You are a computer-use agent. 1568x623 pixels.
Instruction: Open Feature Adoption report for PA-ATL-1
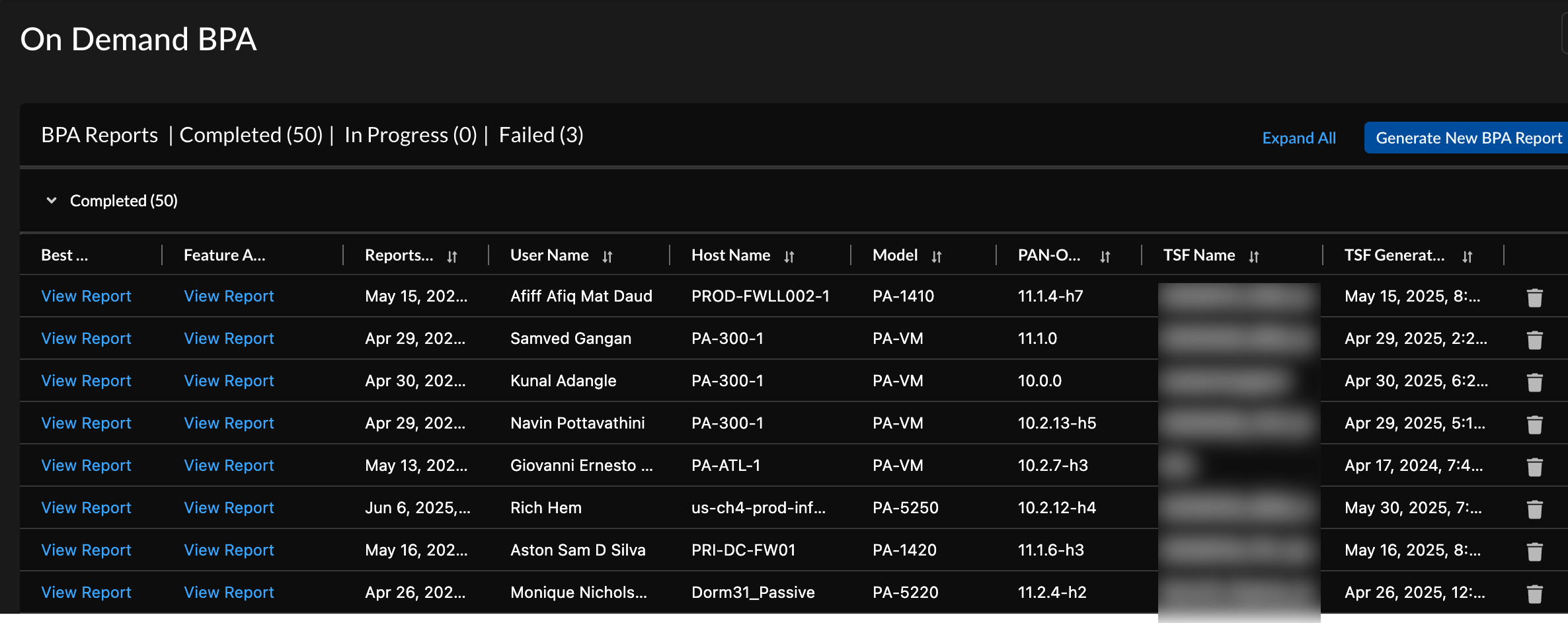point(229,466)
